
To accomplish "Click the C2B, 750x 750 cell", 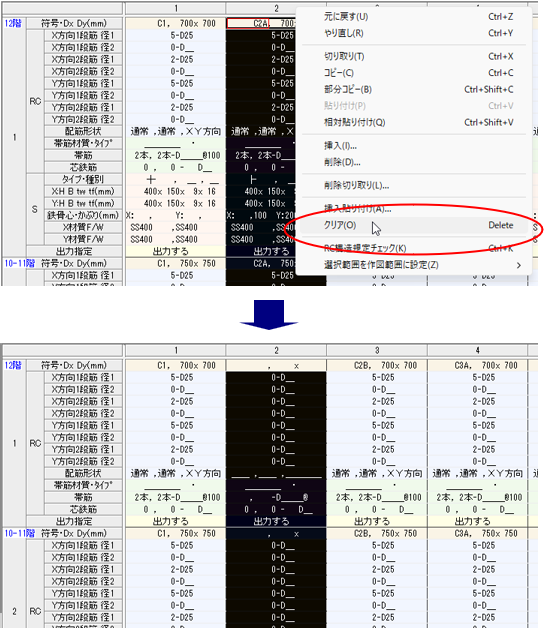I will [x=377, y=533].
